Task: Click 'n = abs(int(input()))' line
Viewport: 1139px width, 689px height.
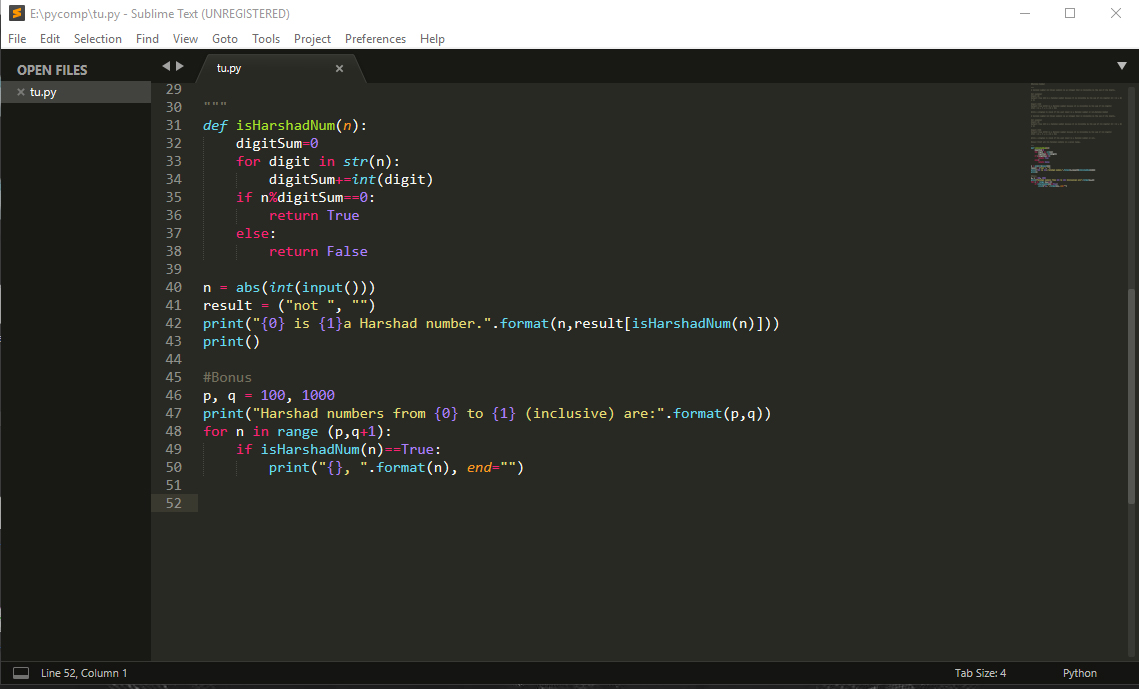Action: coord(289,287)
